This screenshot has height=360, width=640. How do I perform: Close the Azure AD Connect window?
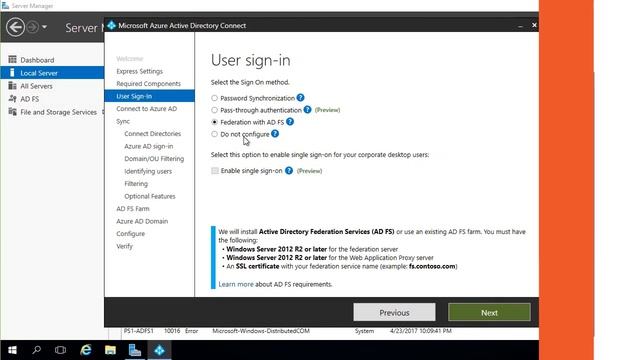coord(534,25)
